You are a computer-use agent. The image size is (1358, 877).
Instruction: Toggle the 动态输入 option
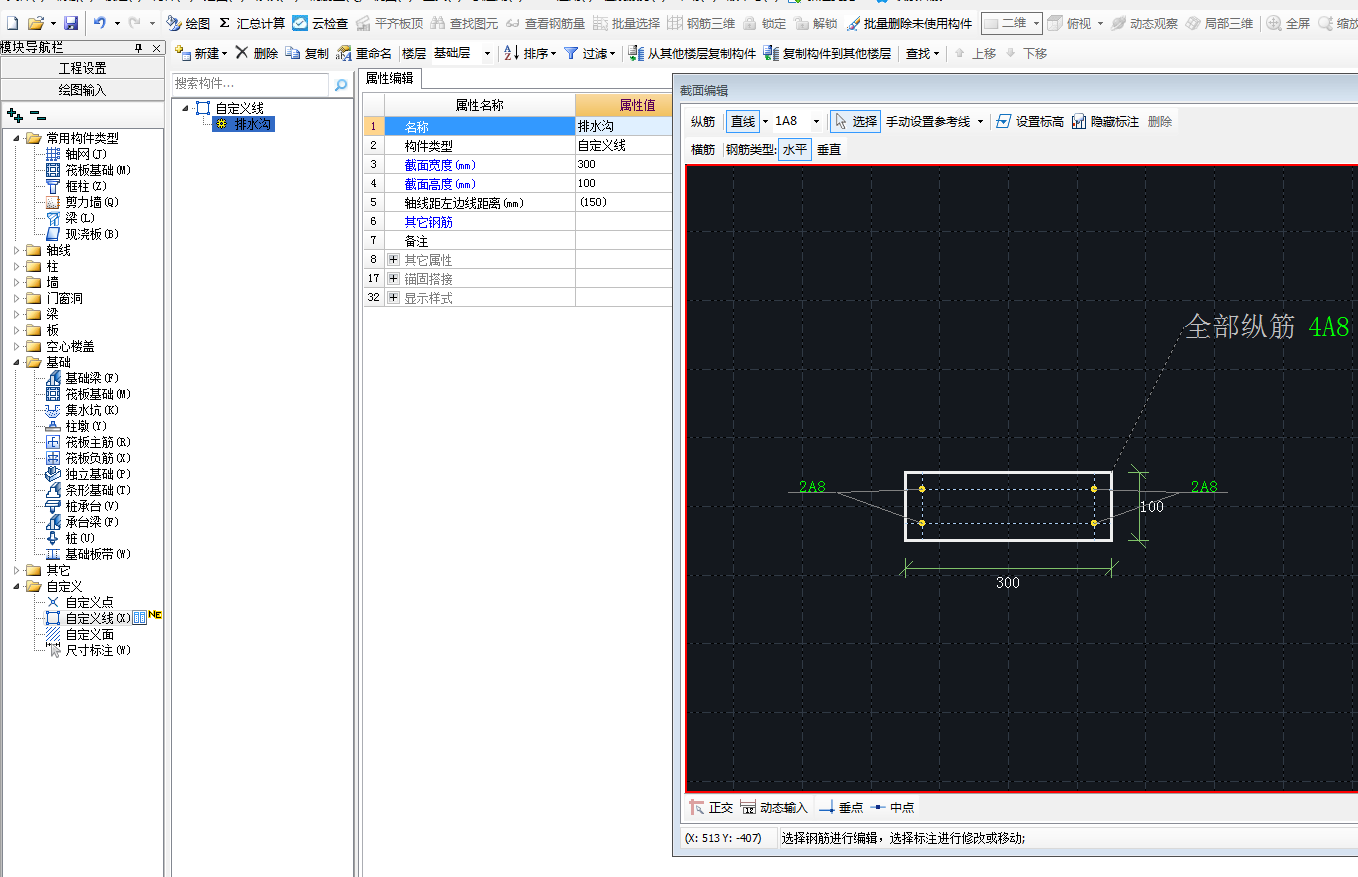774,807
